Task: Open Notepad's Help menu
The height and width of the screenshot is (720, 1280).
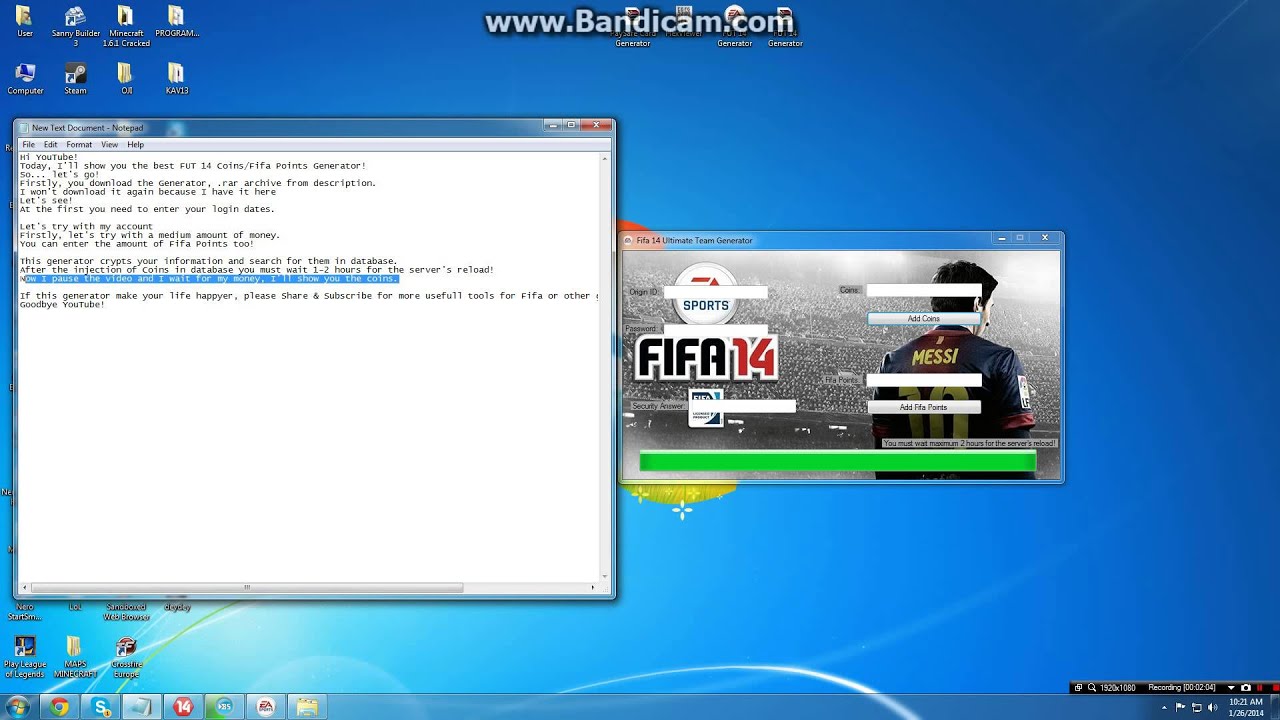Action: point(135,145)
